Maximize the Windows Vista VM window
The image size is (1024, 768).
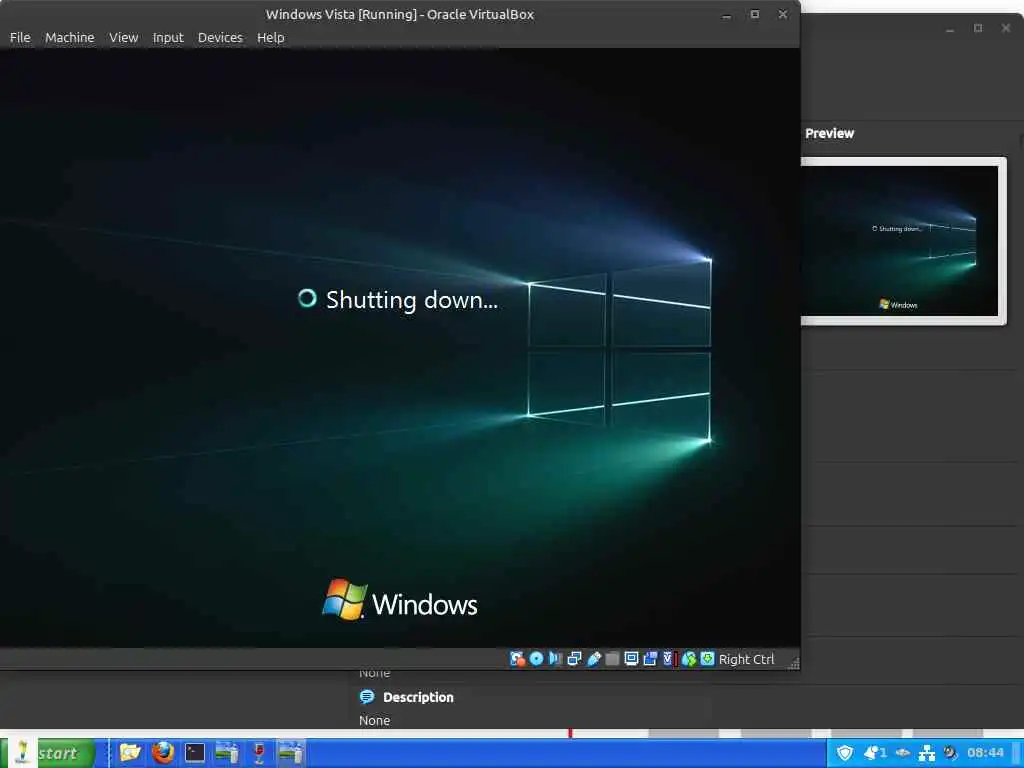(754, 14)
